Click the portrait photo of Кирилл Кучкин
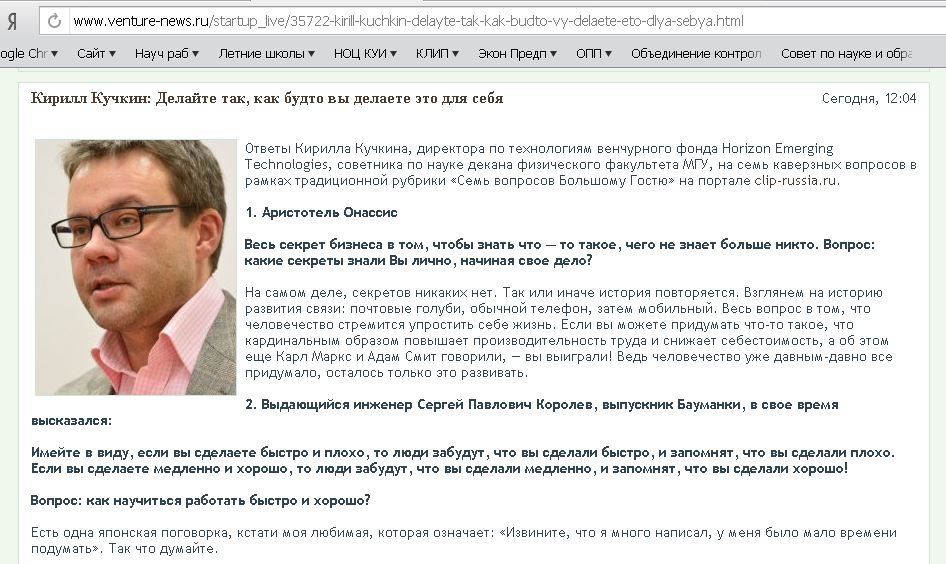This screenshot has width=946, height=564. click(136, 267)
